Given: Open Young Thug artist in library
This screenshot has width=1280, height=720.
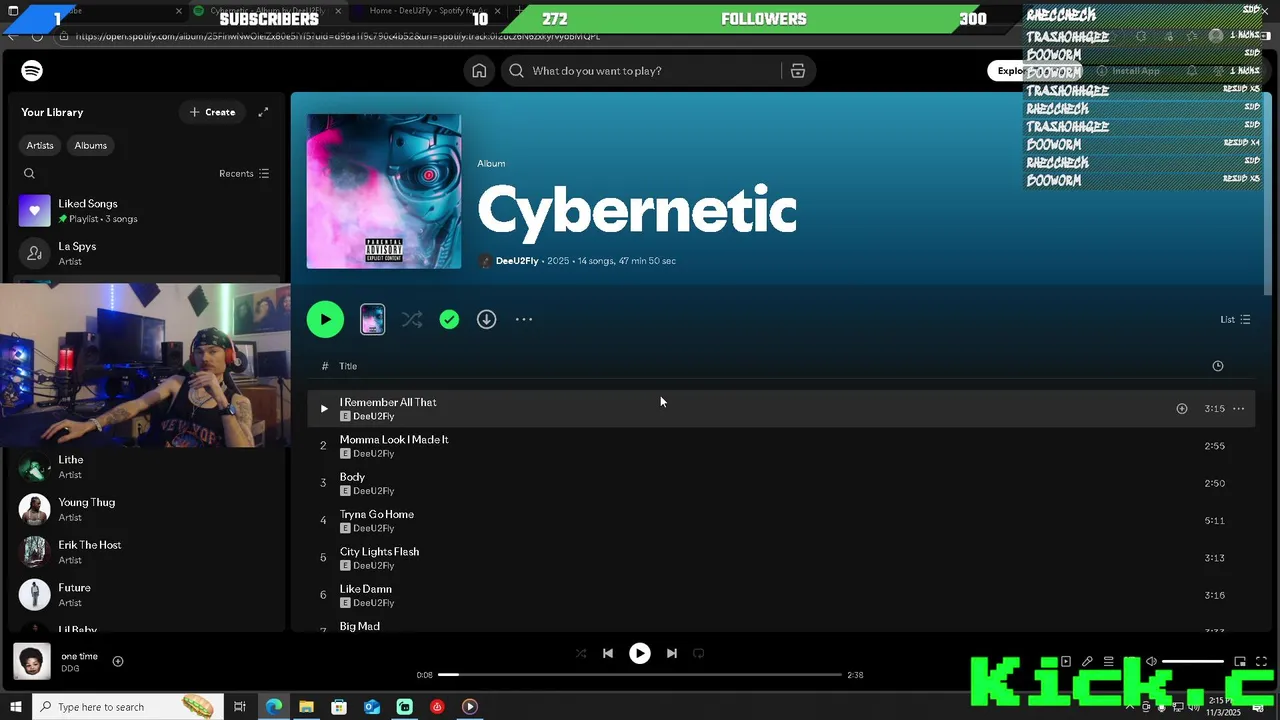Looking at the screenshot, I should (146, 510).
